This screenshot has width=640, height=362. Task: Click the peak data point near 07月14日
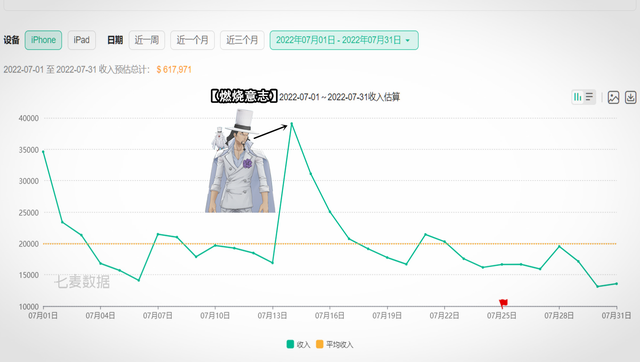291,123
